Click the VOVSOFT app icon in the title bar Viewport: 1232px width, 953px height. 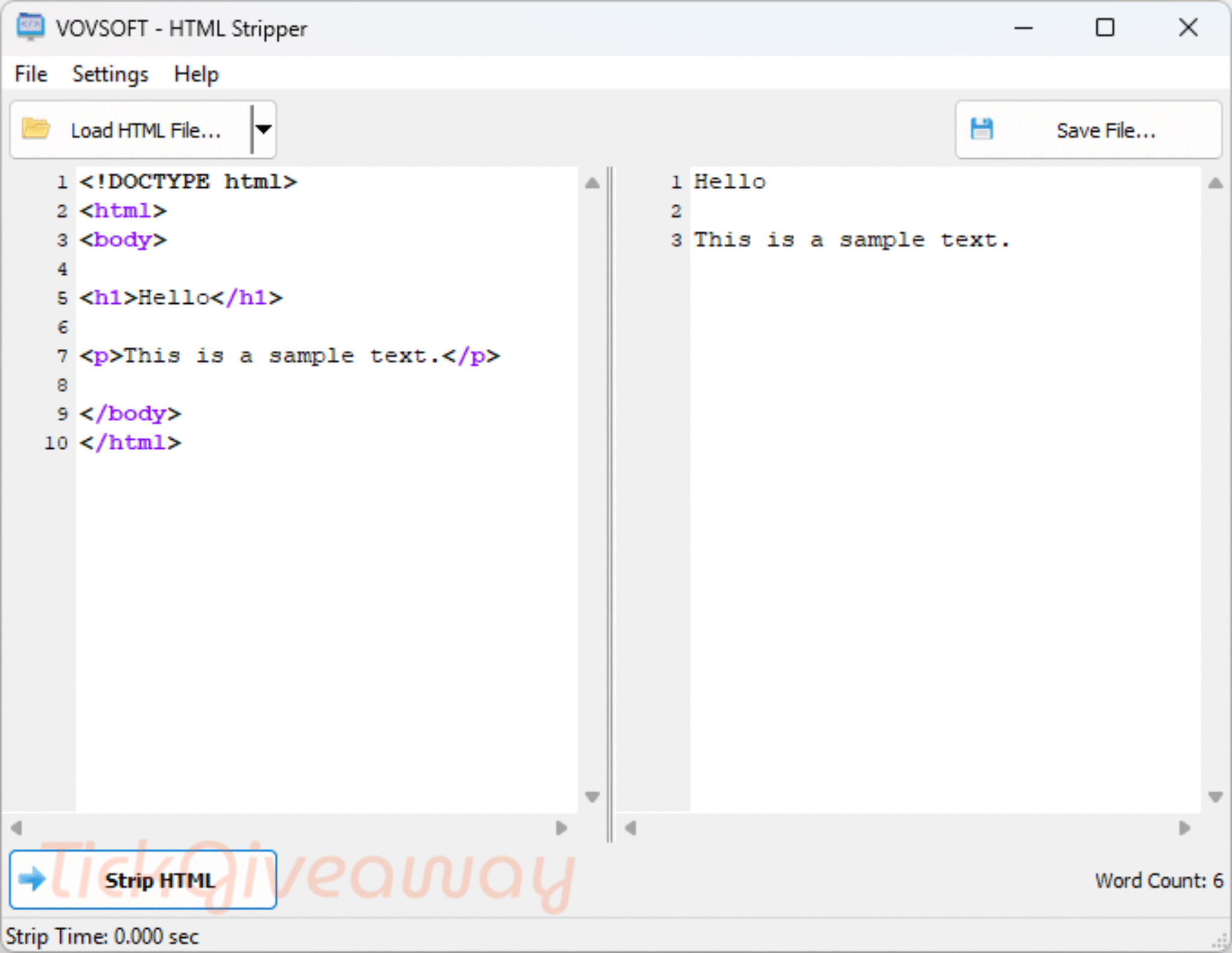tap(30, 27)
